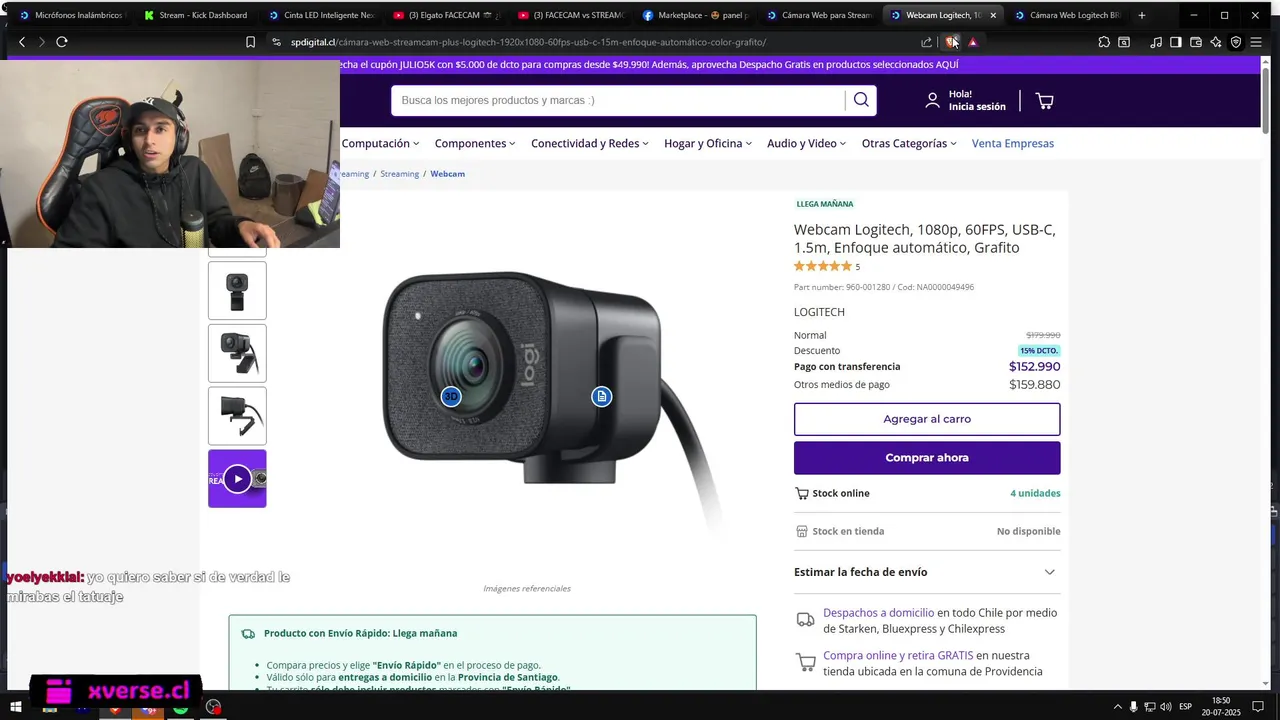The image size is (1280, 720).
Task: Open the shopping cart icon
Action: (x=1045, y=100)
